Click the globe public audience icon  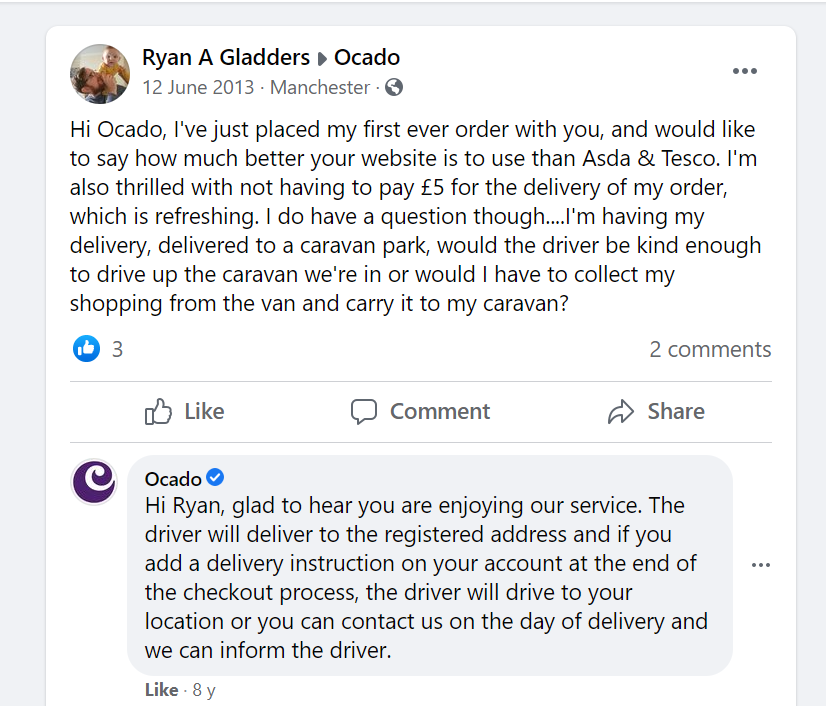tap(394, 88)
